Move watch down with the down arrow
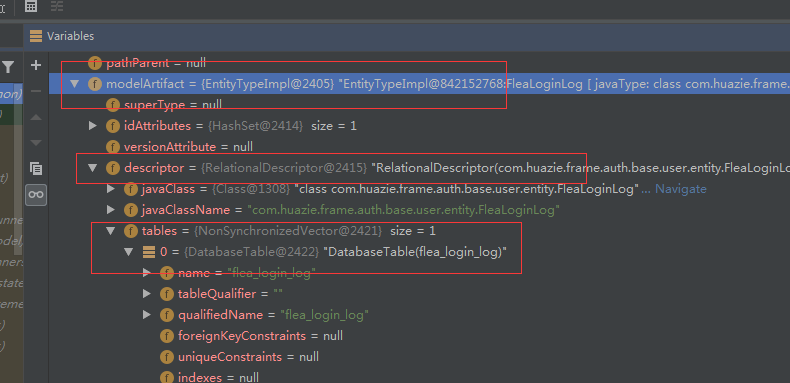The height and width of the screenshot is (383, 790). tap(36, 143)
